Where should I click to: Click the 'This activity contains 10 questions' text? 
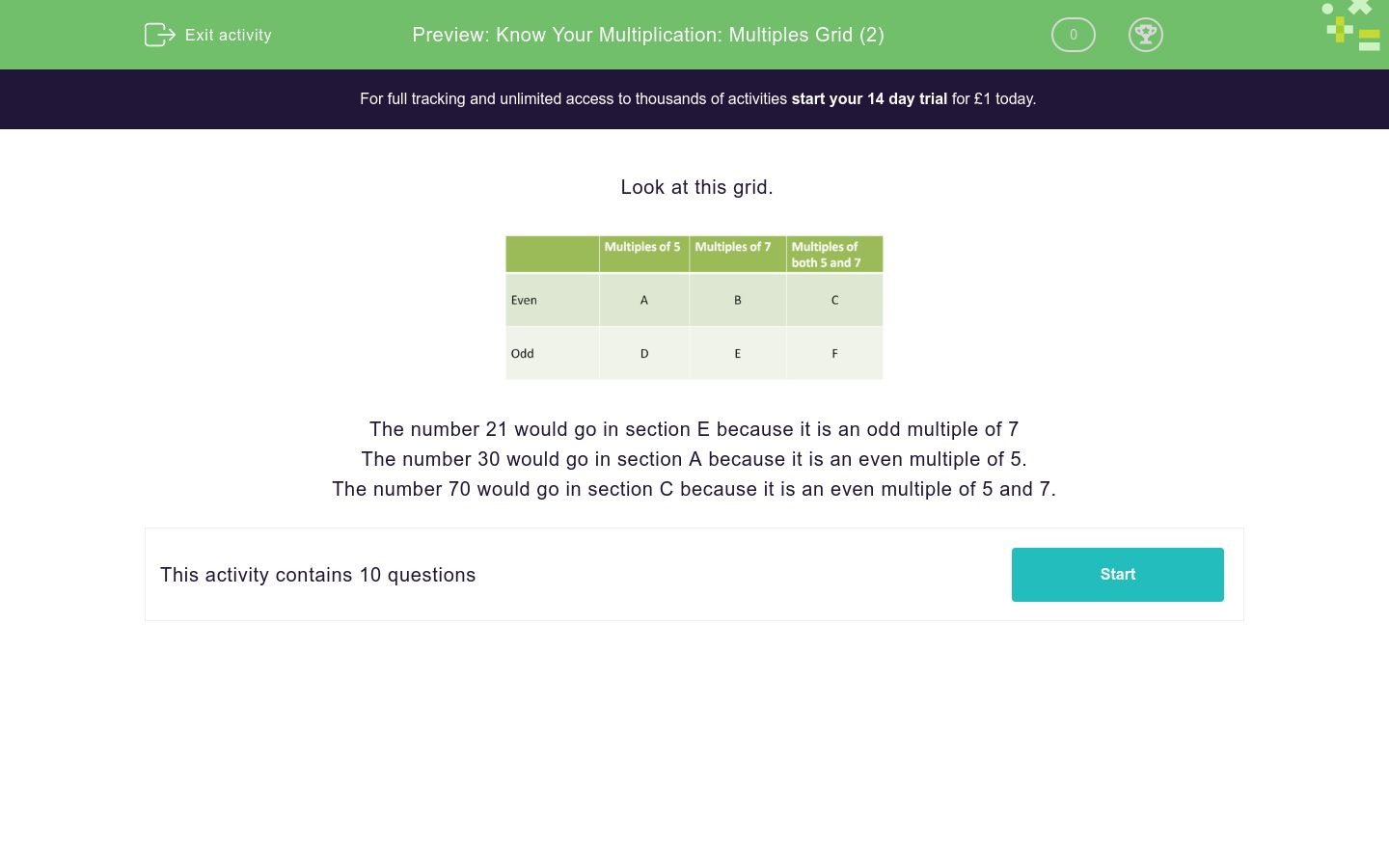click(318, 575)
